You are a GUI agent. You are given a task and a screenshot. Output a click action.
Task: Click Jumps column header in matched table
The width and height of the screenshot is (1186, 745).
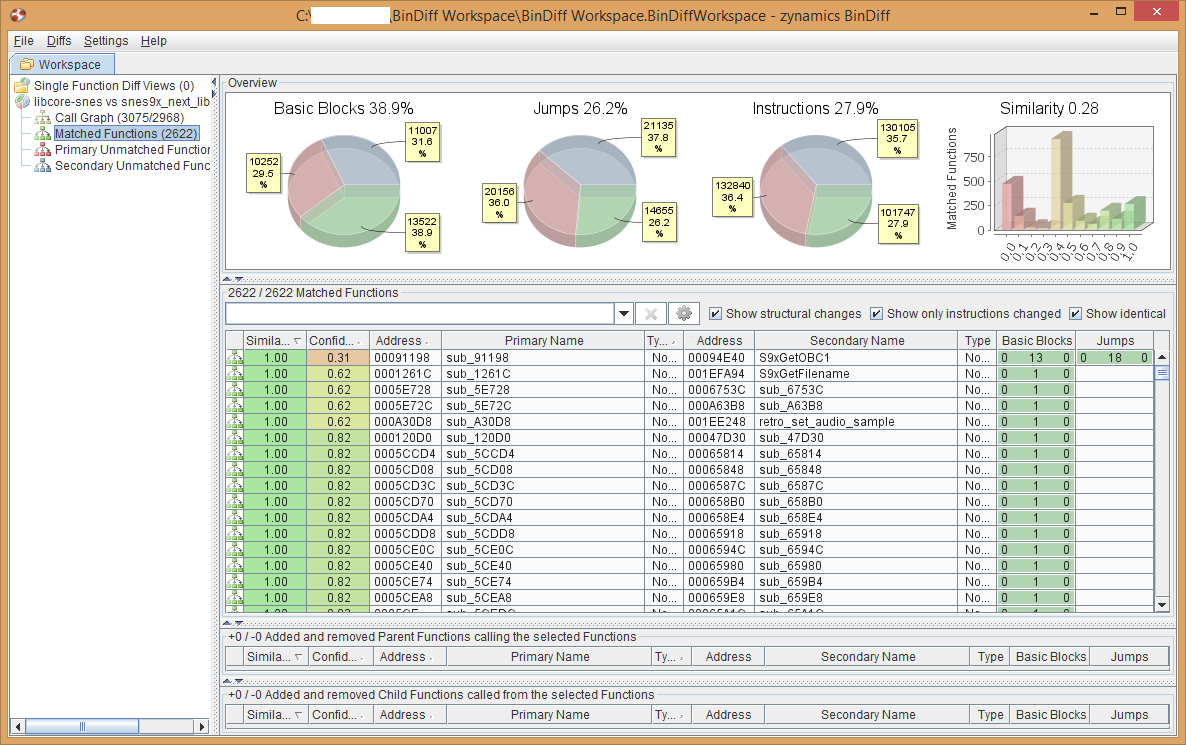(x=1115, y=340)
